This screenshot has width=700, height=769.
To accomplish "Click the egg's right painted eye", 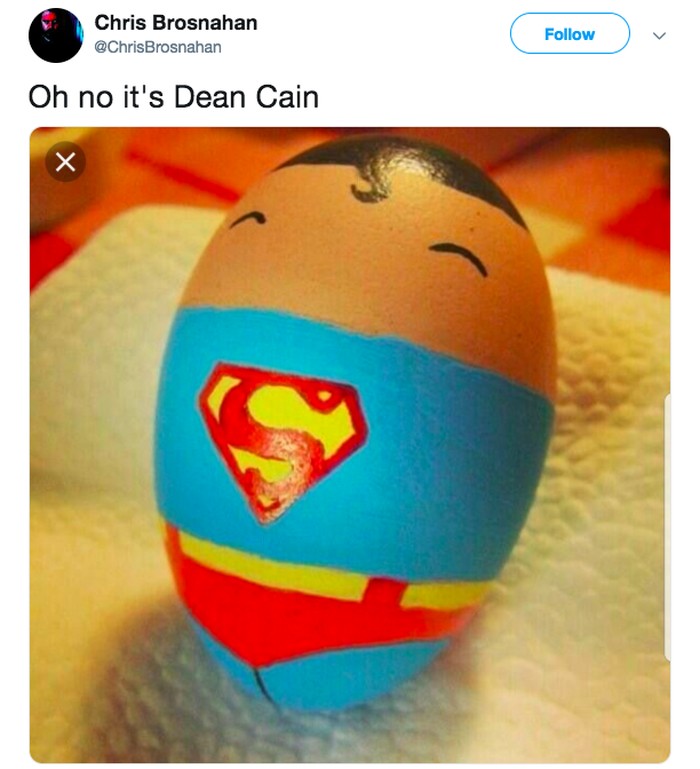I will coord(462,257).
